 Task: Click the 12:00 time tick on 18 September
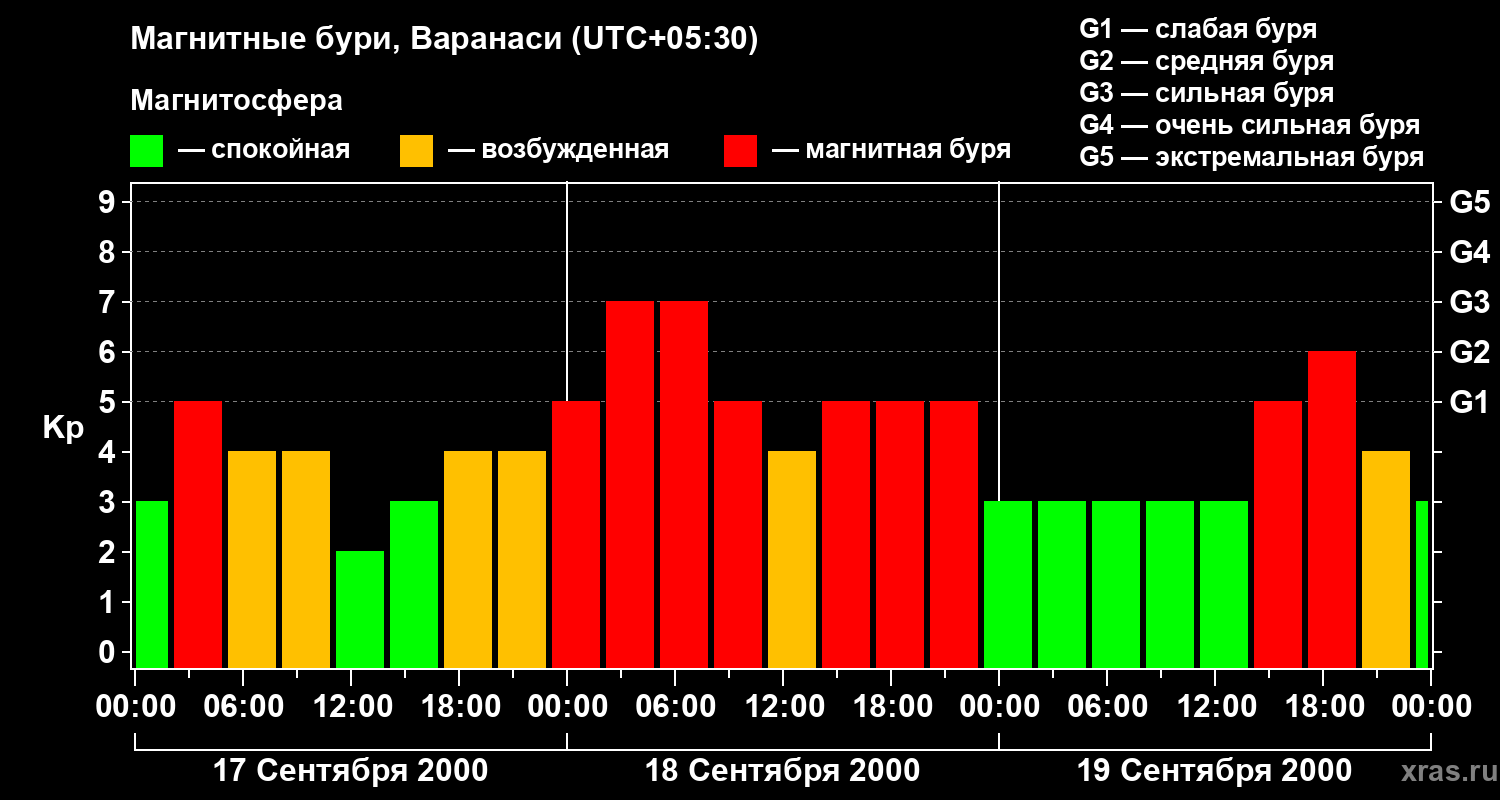coord(783,707)
